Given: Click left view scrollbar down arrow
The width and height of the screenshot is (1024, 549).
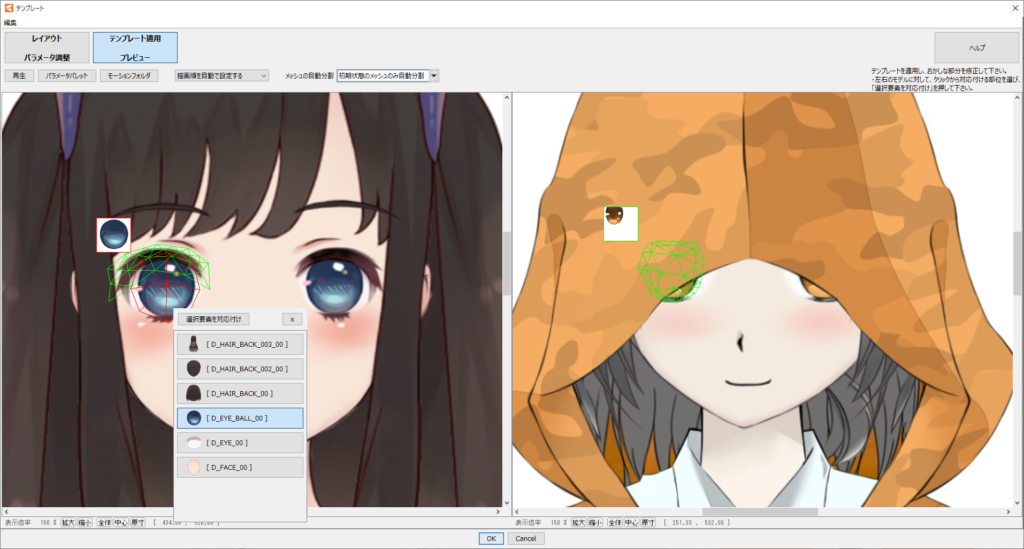Looking at the screenshot, I should pyautogui.click(x=507, y=503).
